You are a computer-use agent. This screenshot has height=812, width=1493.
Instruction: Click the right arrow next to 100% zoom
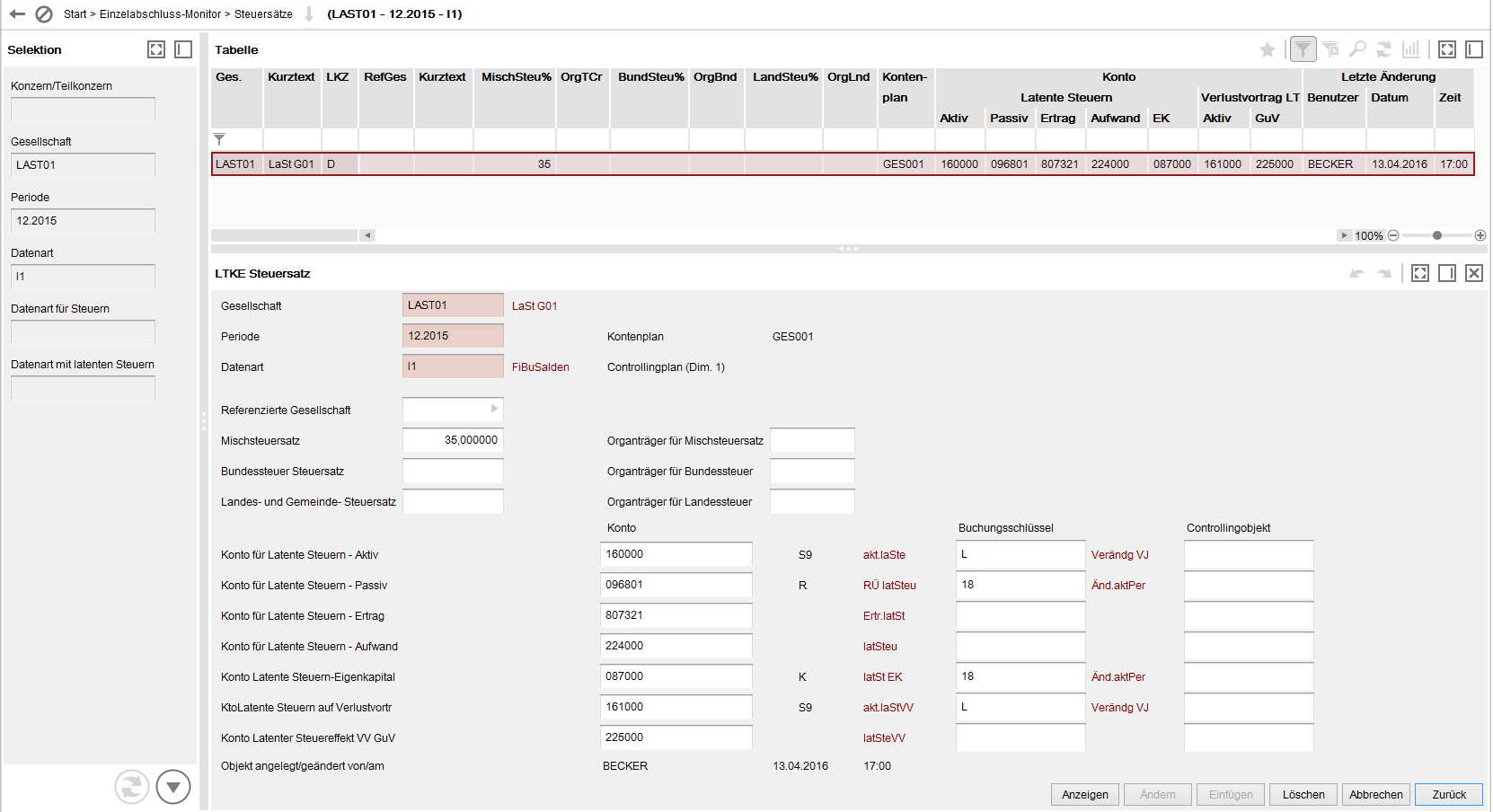pyautogui.click(x=1345, y=235)
